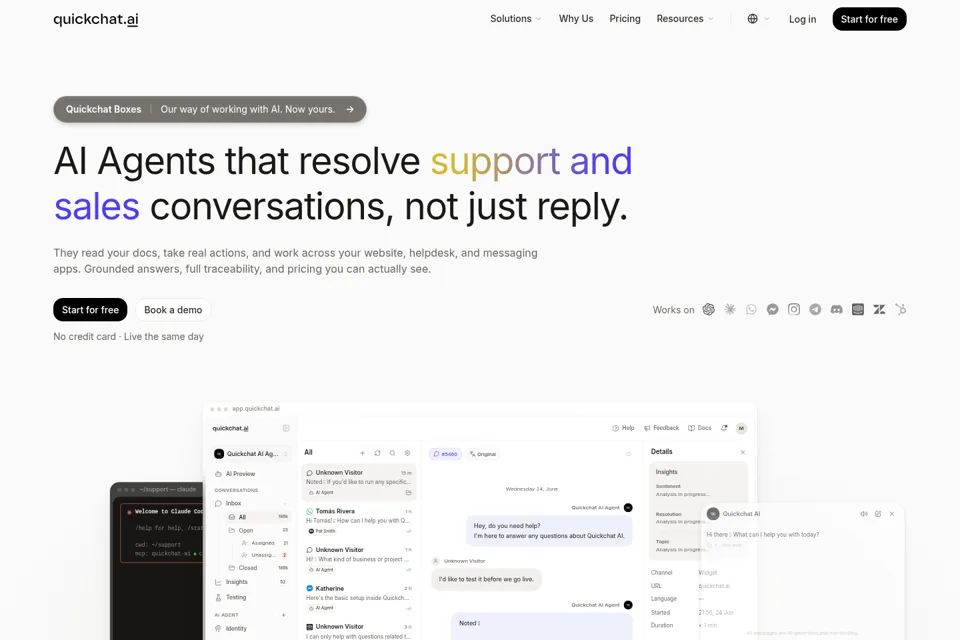960x640 pixels.
Task: Open the globe language selector in navbar
Action: (752, 19)
